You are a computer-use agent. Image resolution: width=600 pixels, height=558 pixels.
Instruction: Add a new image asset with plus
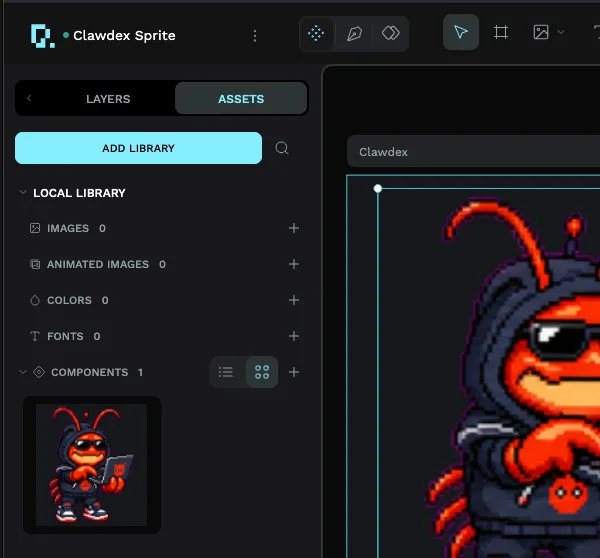(x=294, y=228)
